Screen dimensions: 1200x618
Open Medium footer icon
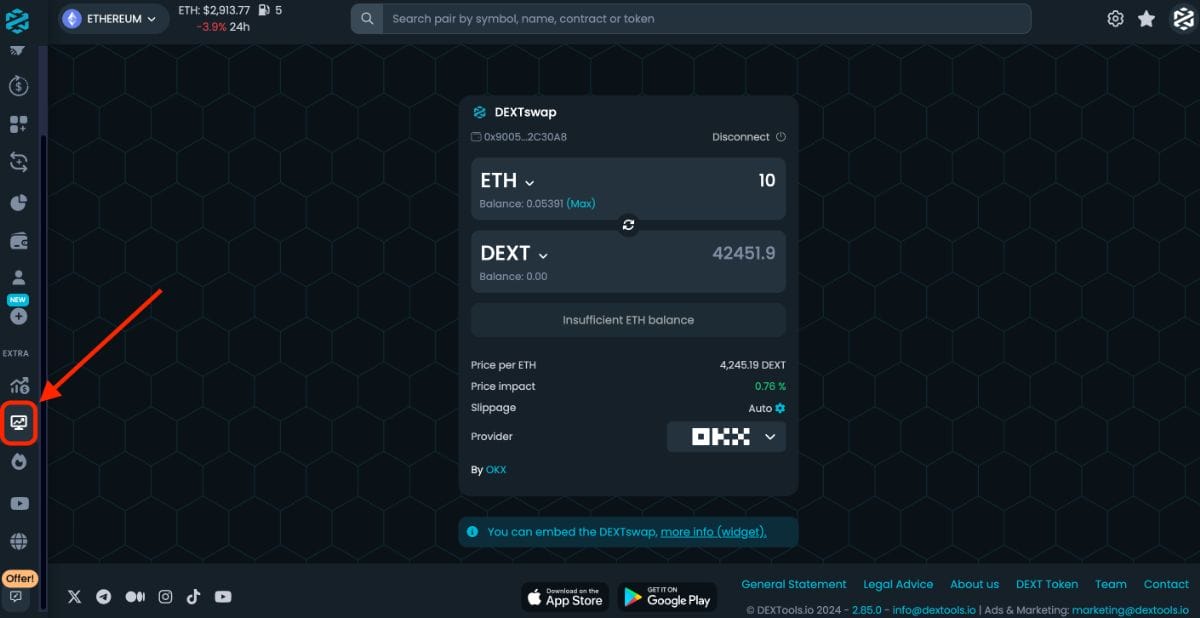tap(135, 597)
